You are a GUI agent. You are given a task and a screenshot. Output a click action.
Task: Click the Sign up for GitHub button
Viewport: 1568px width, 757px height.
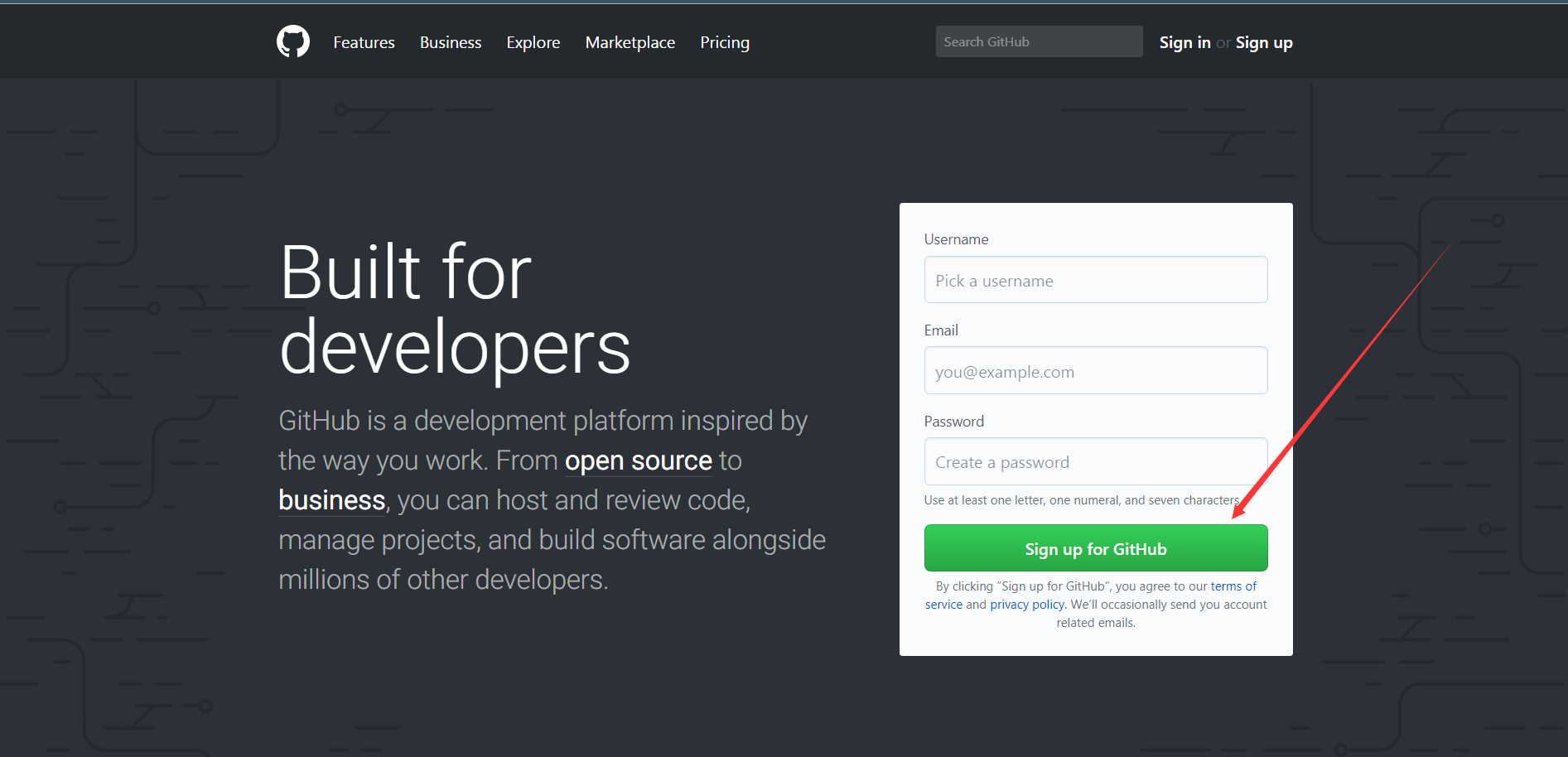(x=1096, y=548)
